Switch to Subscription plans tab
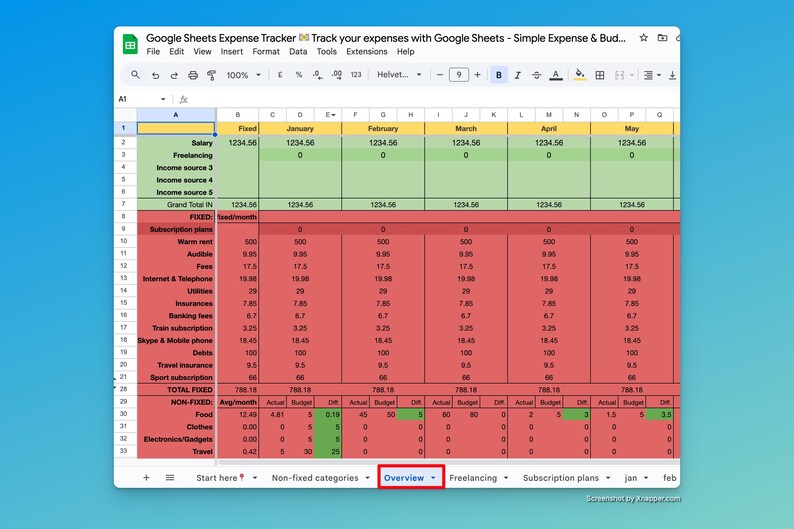This screenshot has width=794, height=529. click(561, 477)
